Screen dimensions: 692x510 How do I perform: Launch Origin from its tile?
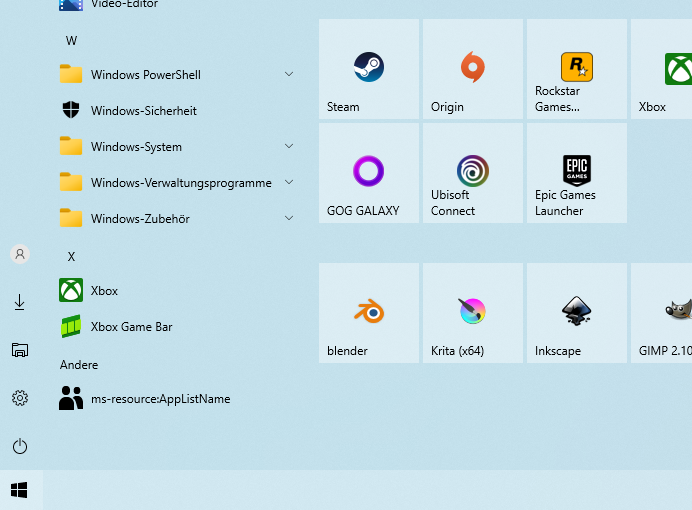473,69
